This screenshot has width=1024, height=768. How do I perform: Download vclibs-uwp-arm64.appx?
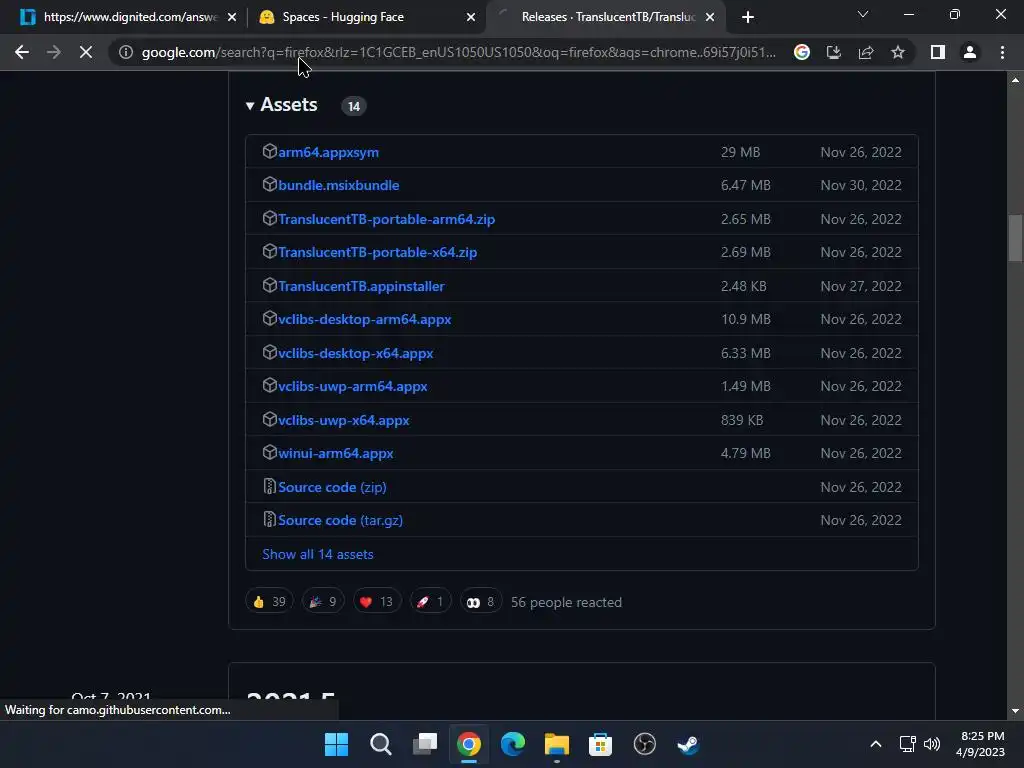[353, 387]
